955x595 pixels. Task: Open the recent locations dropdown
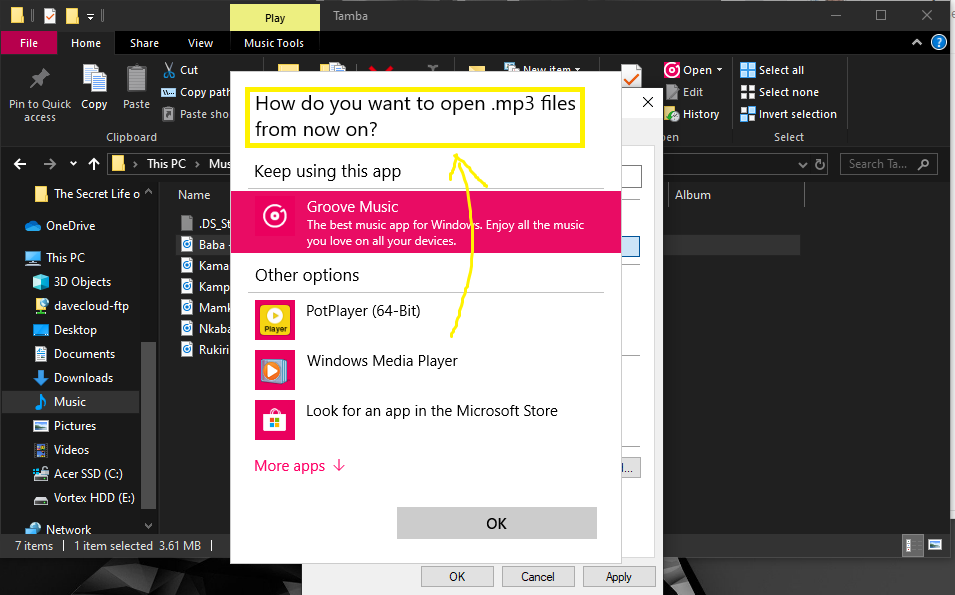coord(73,164)
